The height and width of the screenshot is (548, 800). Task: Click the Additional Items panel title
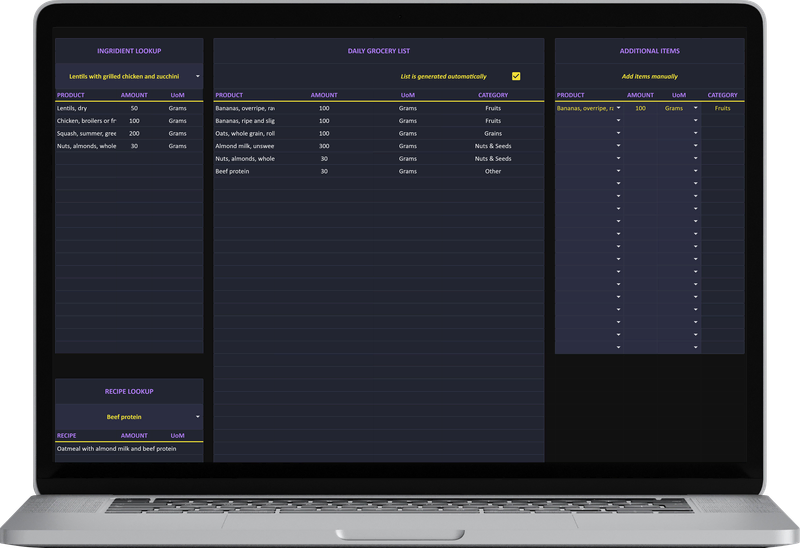pos(649,51)
